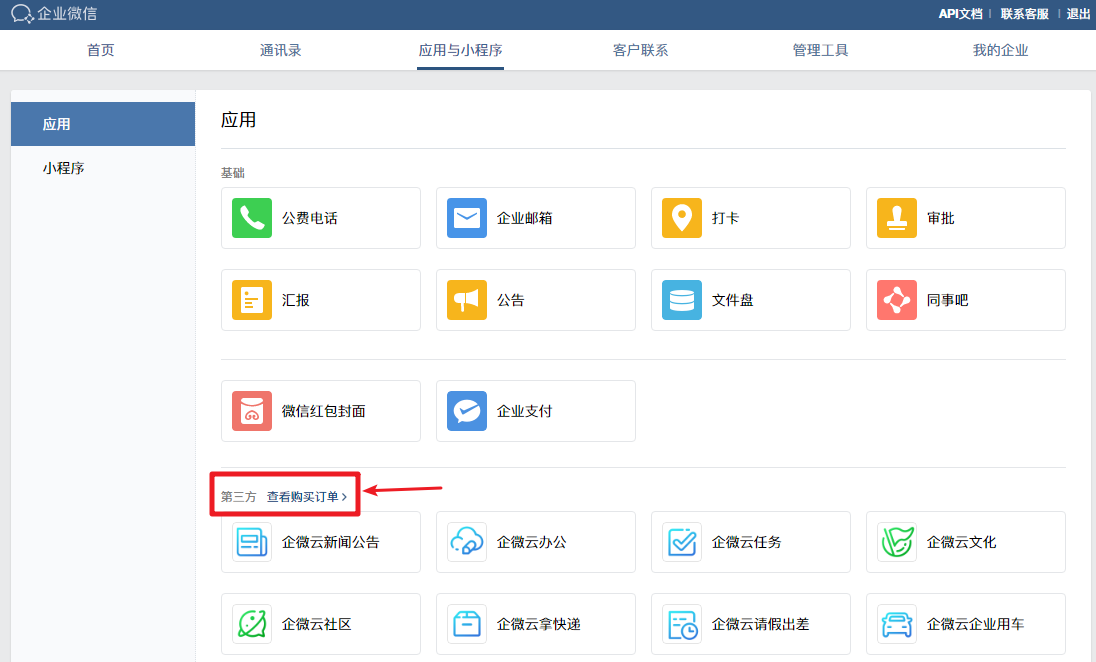Click the 企微云任务 checkmark icon
The width and height of the screenshot is (1096, 662).
(682, 542)
